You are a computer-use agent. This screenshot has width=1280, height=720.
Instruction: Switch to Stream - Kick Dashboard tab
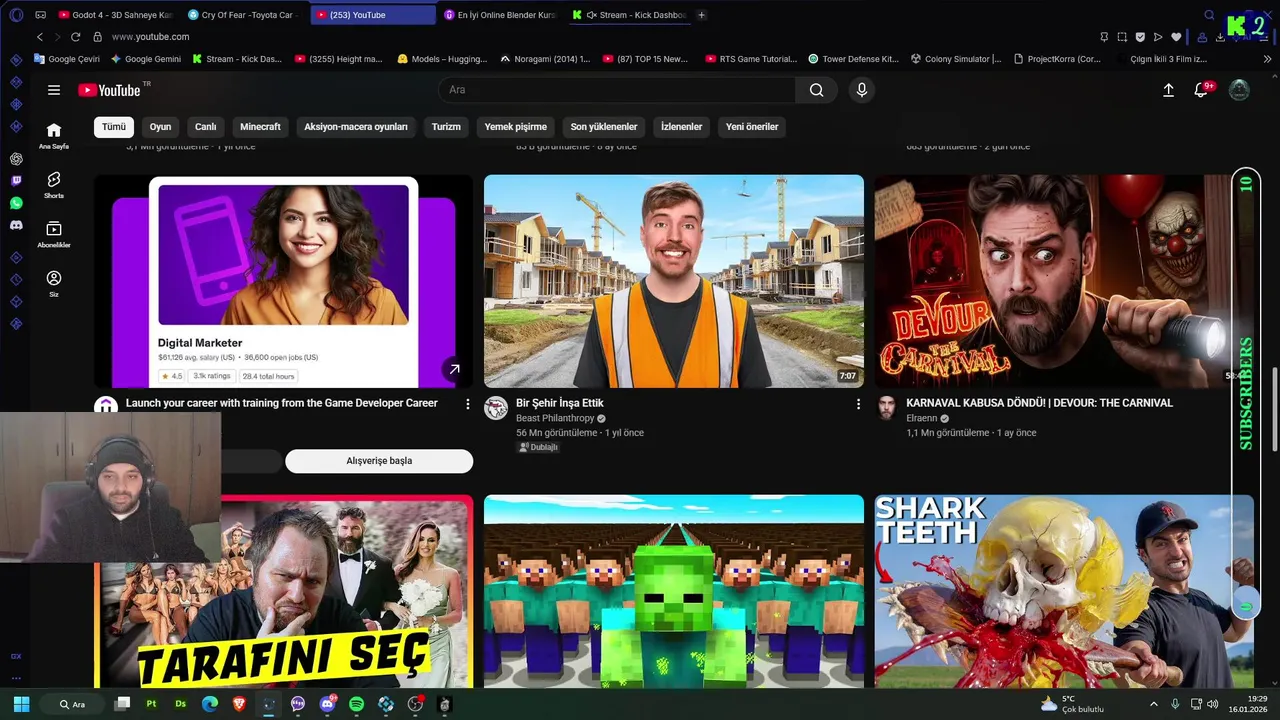(x=629, y=15)
